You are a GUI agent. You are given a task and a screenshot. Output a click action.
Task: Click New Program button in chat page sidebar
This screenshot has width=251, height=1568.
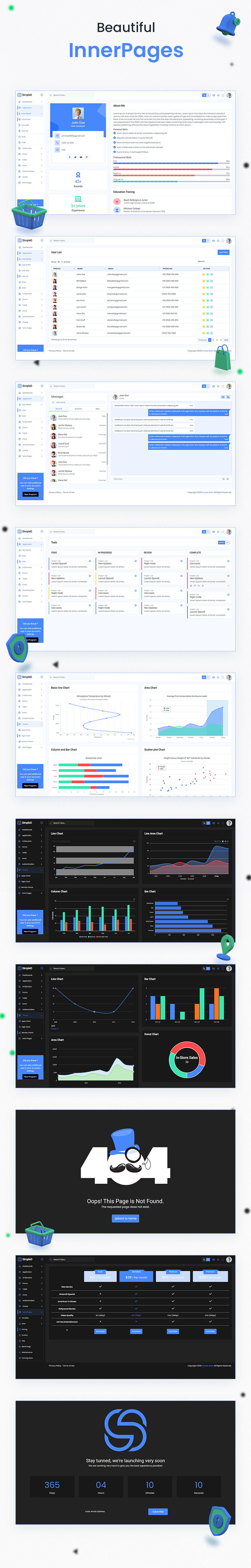tap(30, 495)
